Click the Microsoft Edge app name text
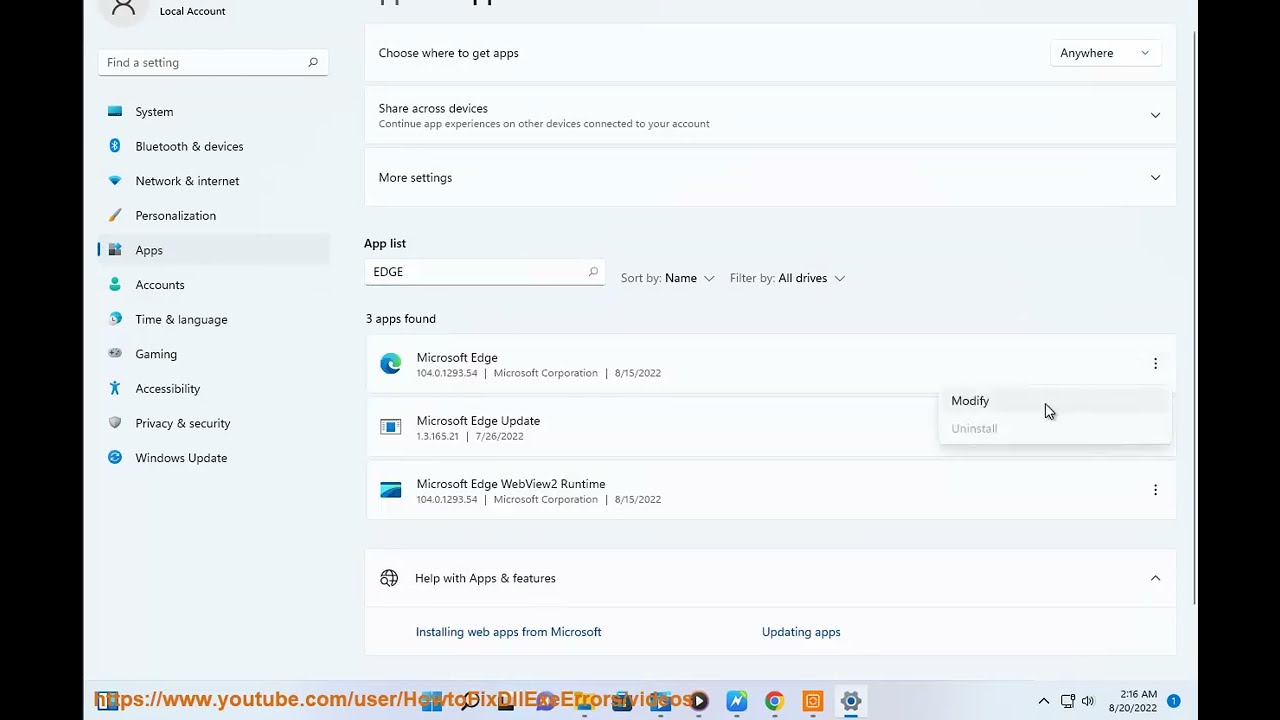The image size is (1280, 720). click(x=457, y=358)
